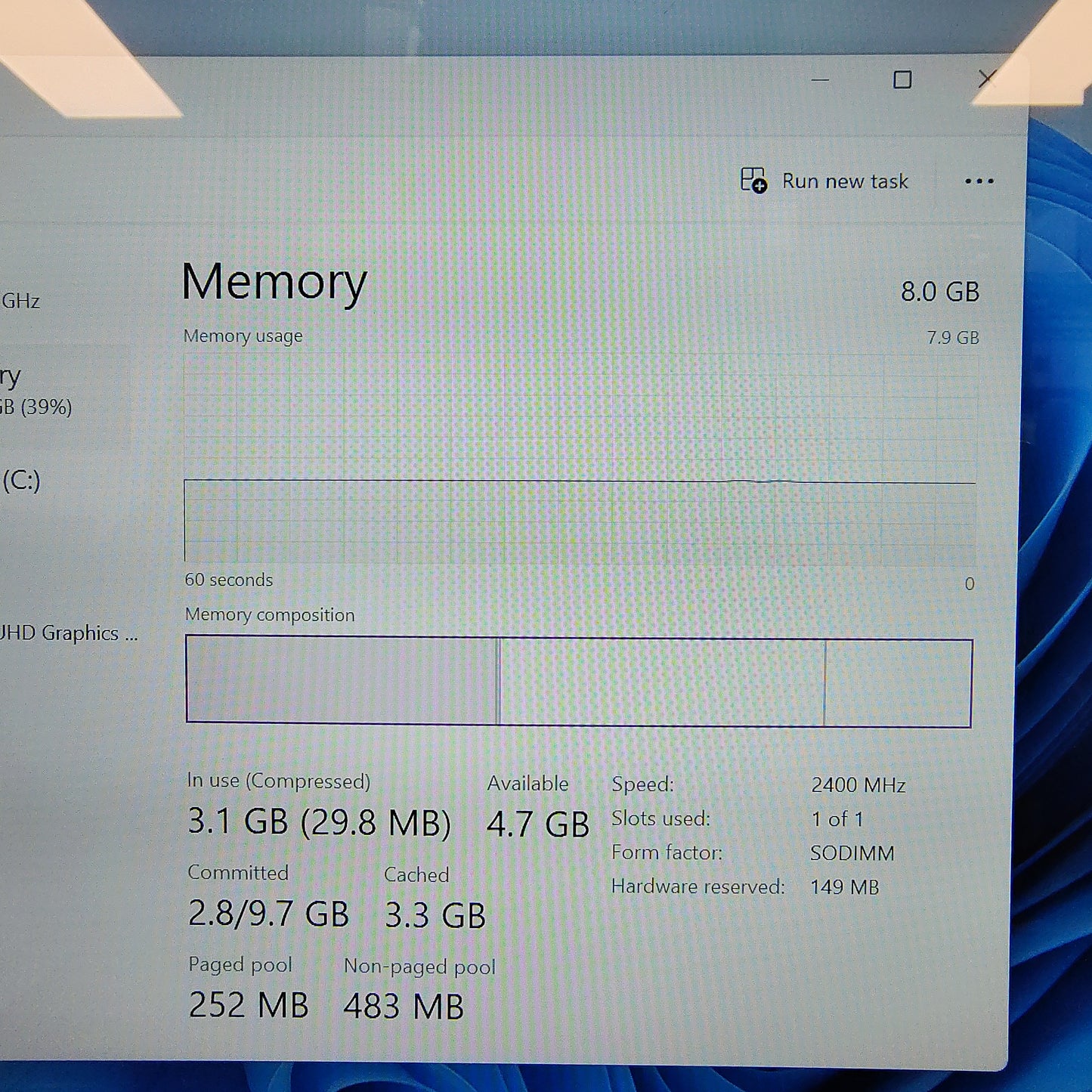The image size is (1092, 1092).
Task: Click the 60 seconds timescale label
Action: pos(228,580)
